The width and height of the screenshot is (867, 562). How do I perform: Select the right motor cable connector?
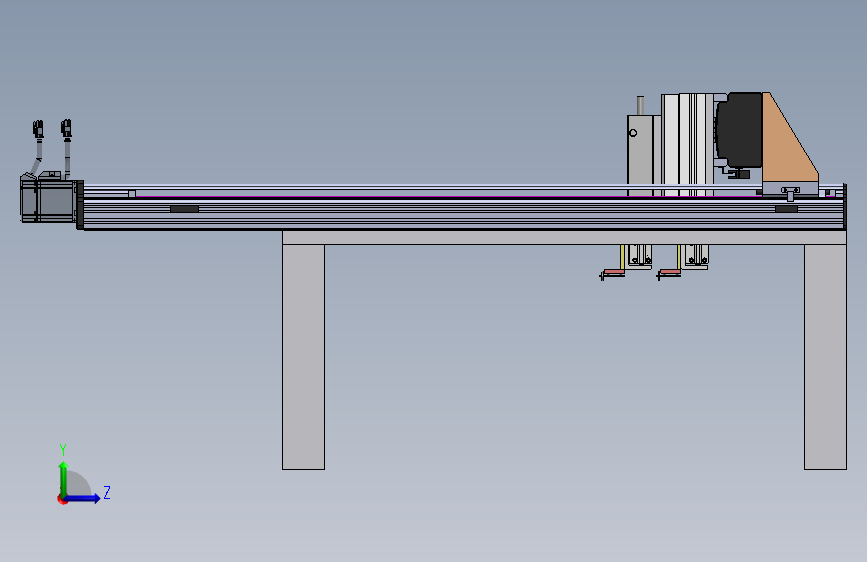point(66,128)
